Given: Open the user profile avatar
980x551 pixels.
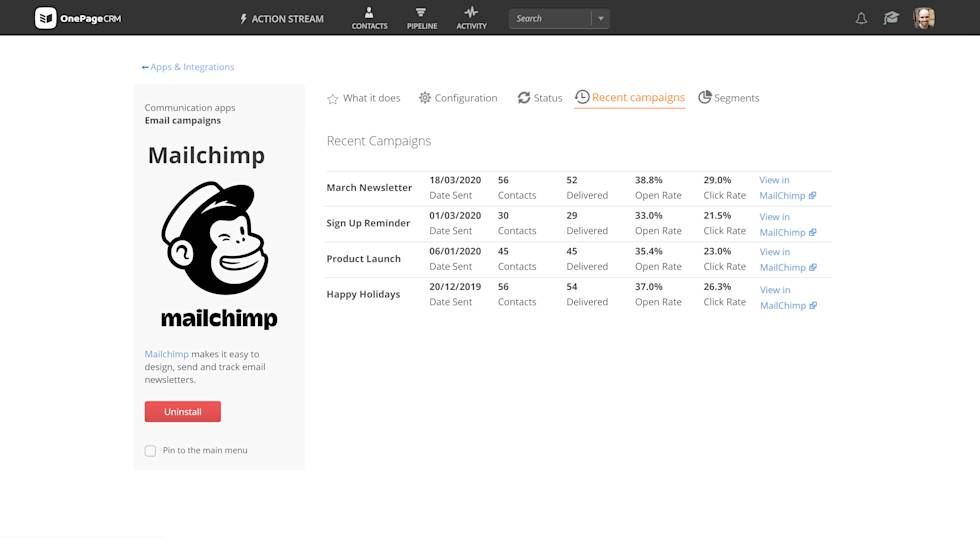Looking at the screenshot, I should click(x=924, y=18).
